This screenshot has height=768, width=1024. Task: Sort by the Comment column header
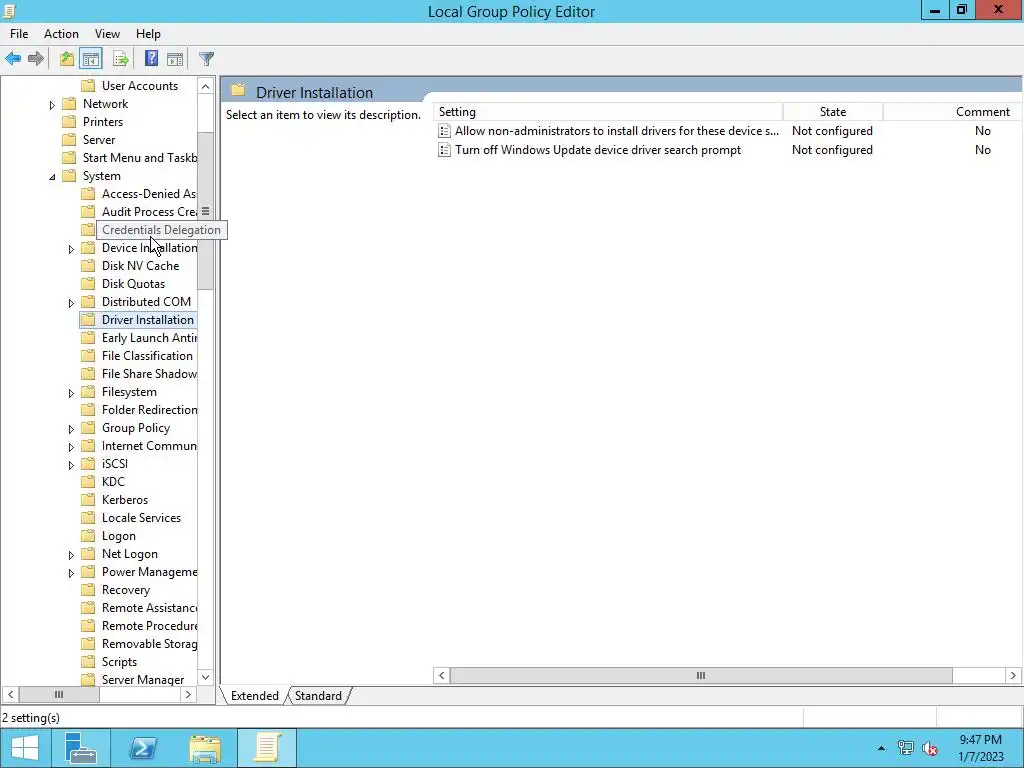coord(952,112)
